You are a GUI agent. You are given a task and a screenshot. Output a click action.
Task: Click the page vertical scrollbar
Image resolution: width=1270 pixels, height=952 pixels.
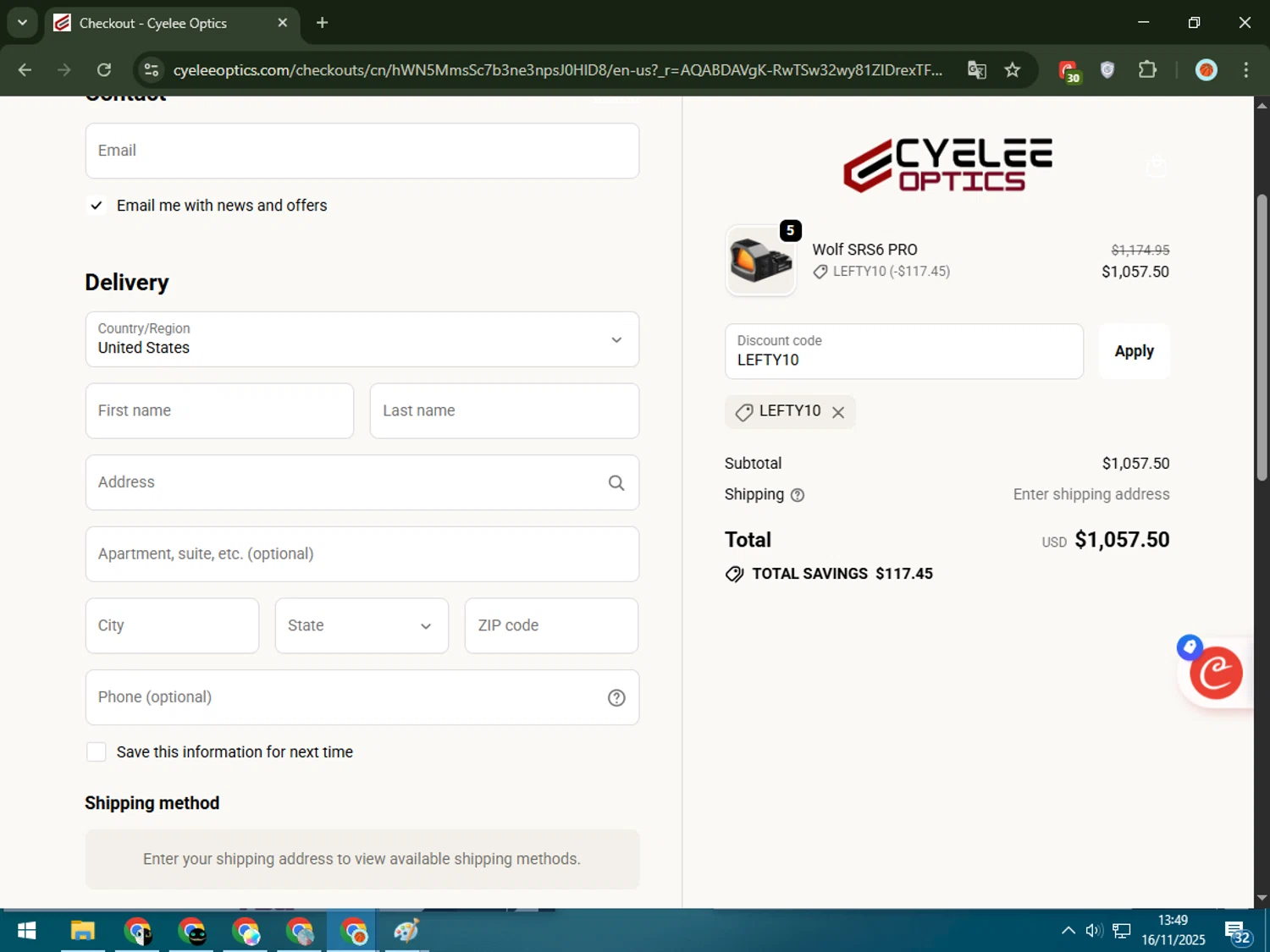(x=1262, y=338)
